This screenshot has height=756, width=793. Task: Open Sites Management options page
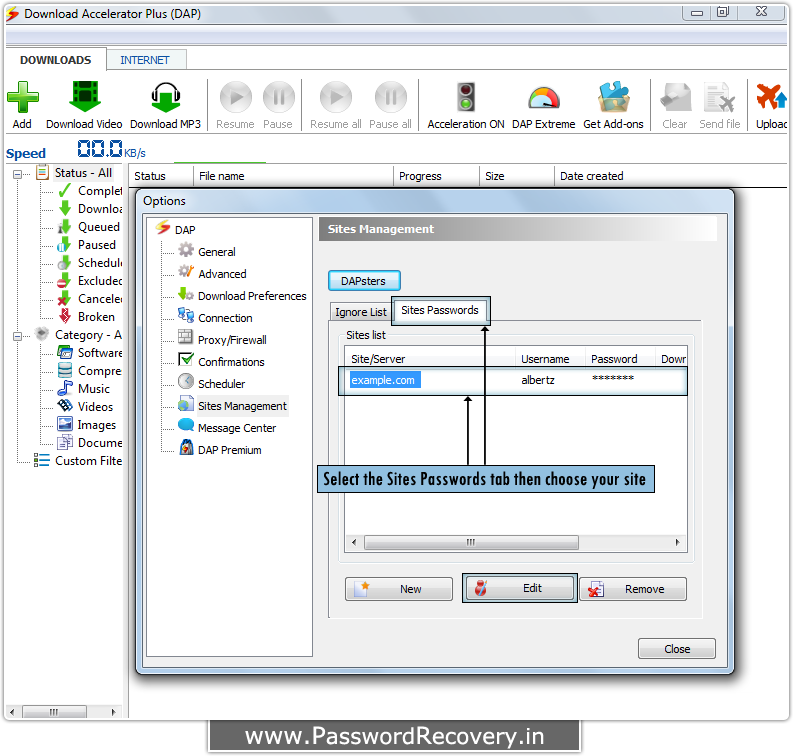[233, 406]
